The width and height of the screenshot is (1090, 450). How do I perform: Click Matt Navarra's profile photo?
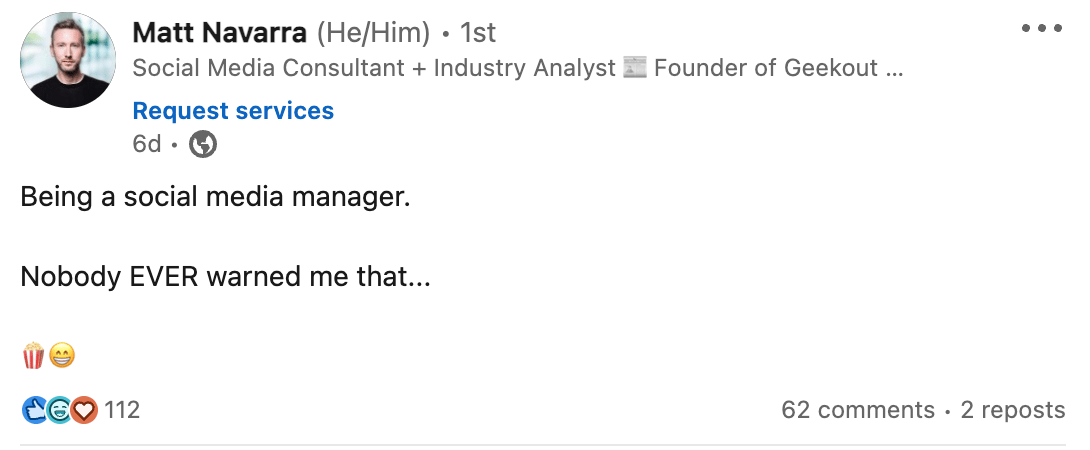pos(68,60)
